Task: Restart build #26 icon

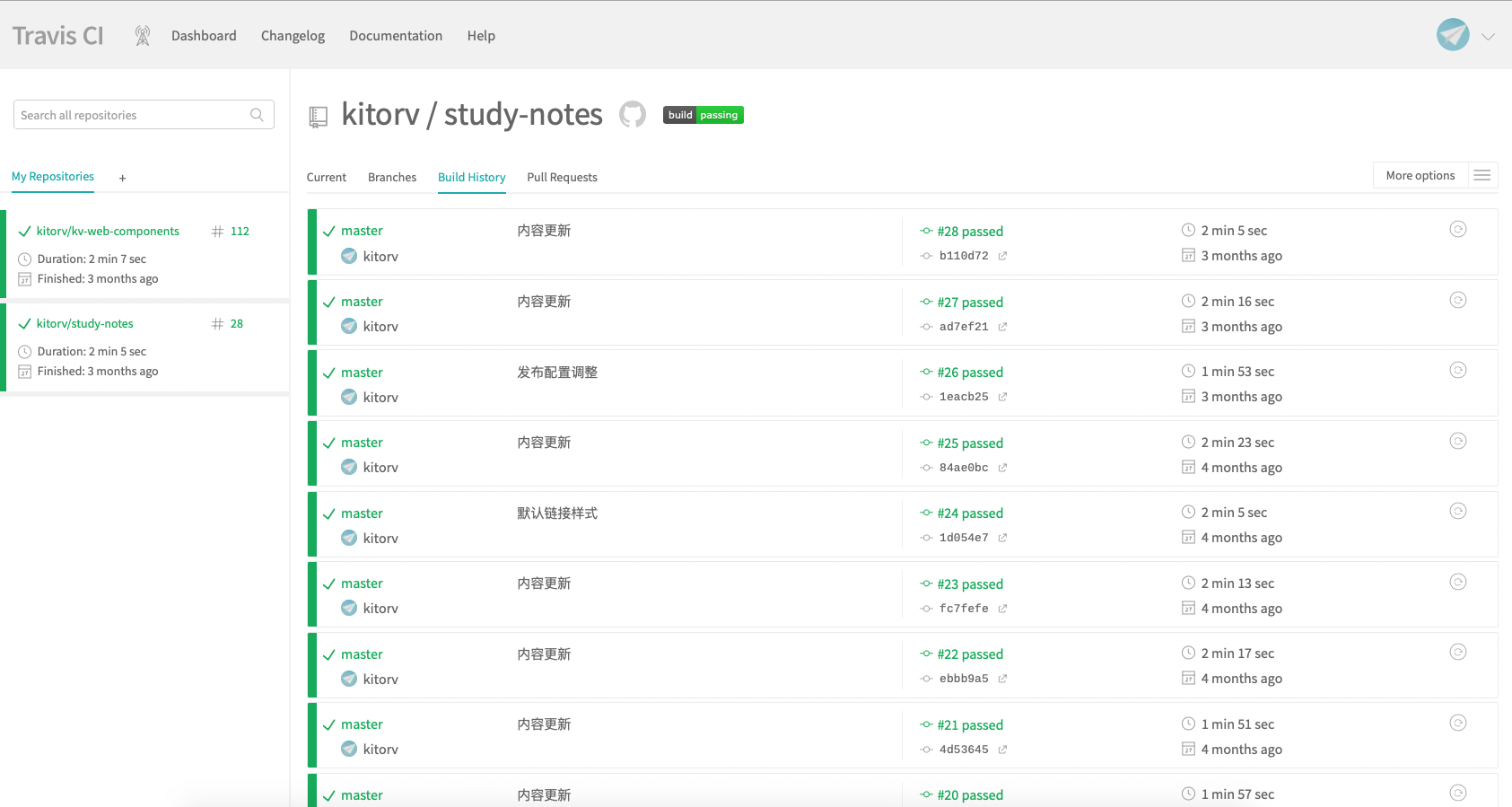Action: (1458, 370)
